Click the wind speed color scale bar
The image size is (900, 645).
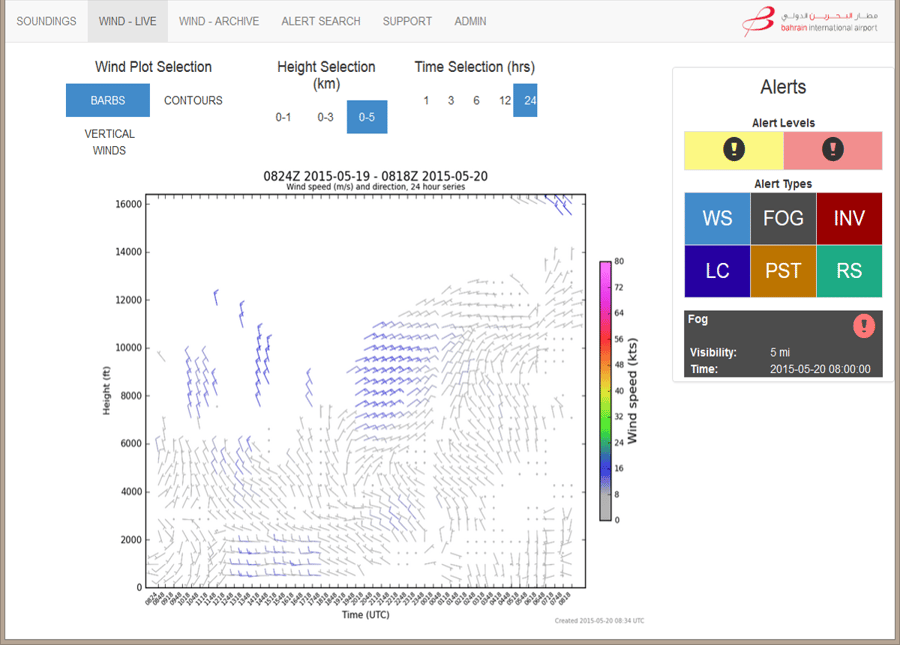[x=605, y=390]
